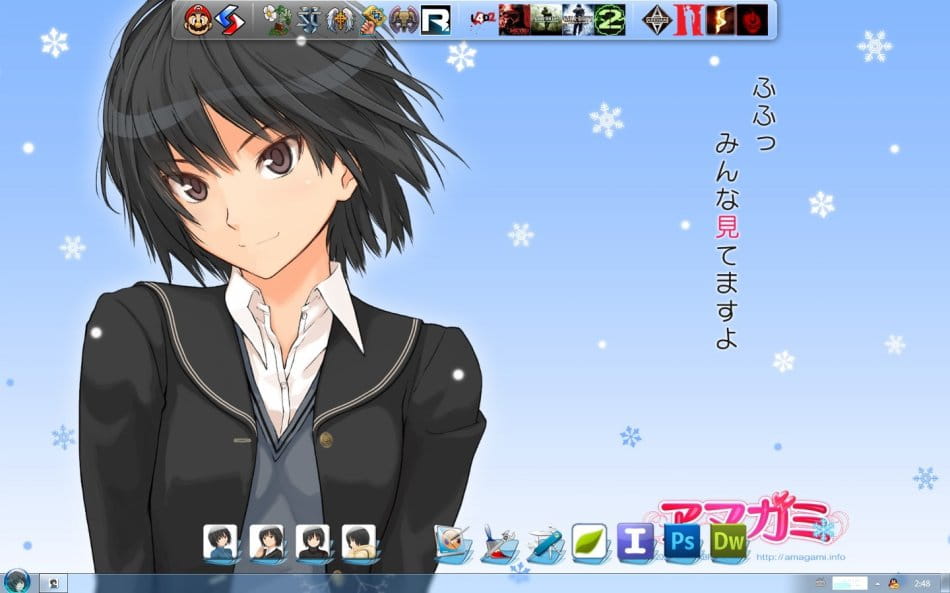This screenshot has height=593, width=950.
Task: Open the red gas mask game icon
Action: pos(514,20)
